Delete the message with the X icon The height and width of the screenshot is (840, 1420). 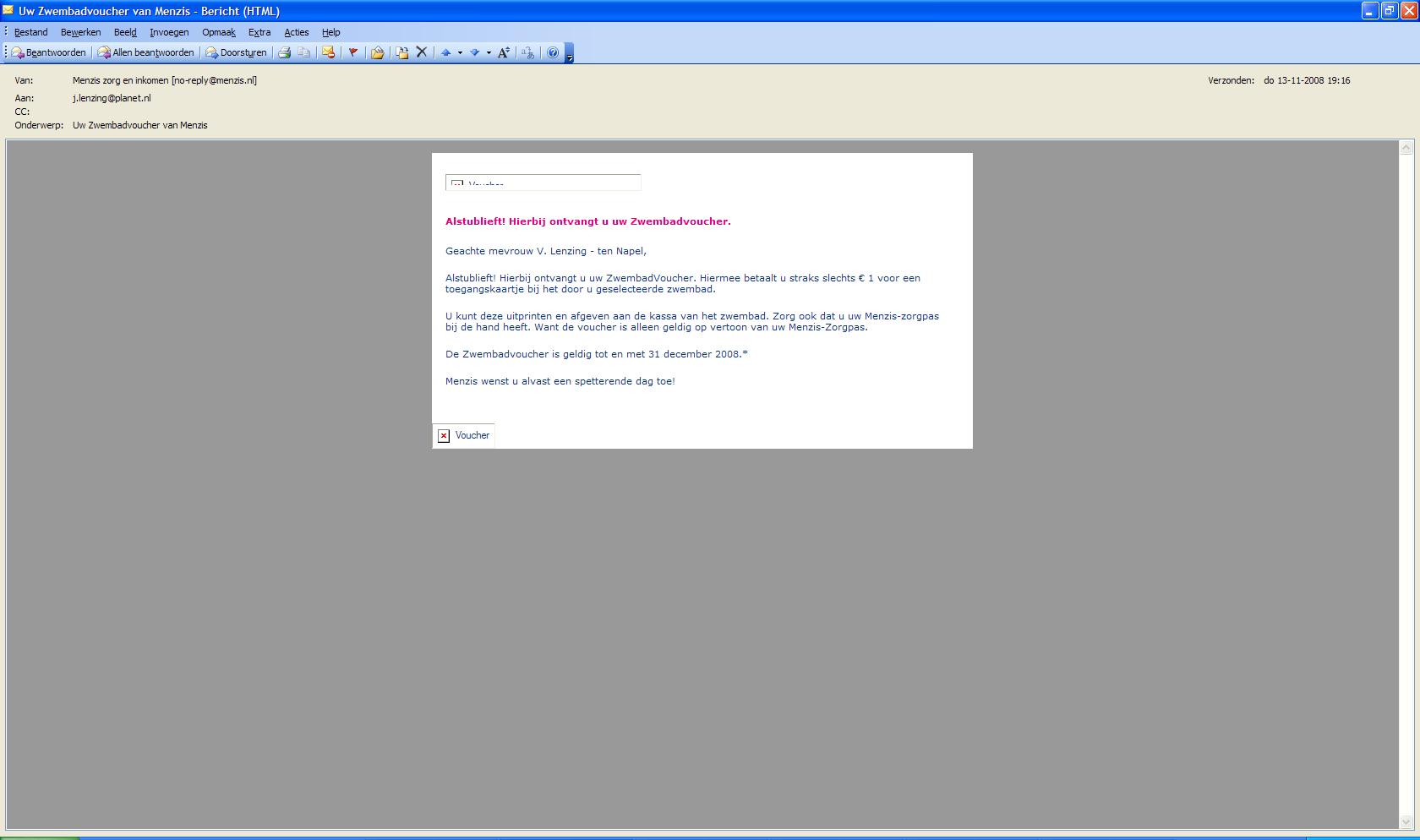pos(421,52)
